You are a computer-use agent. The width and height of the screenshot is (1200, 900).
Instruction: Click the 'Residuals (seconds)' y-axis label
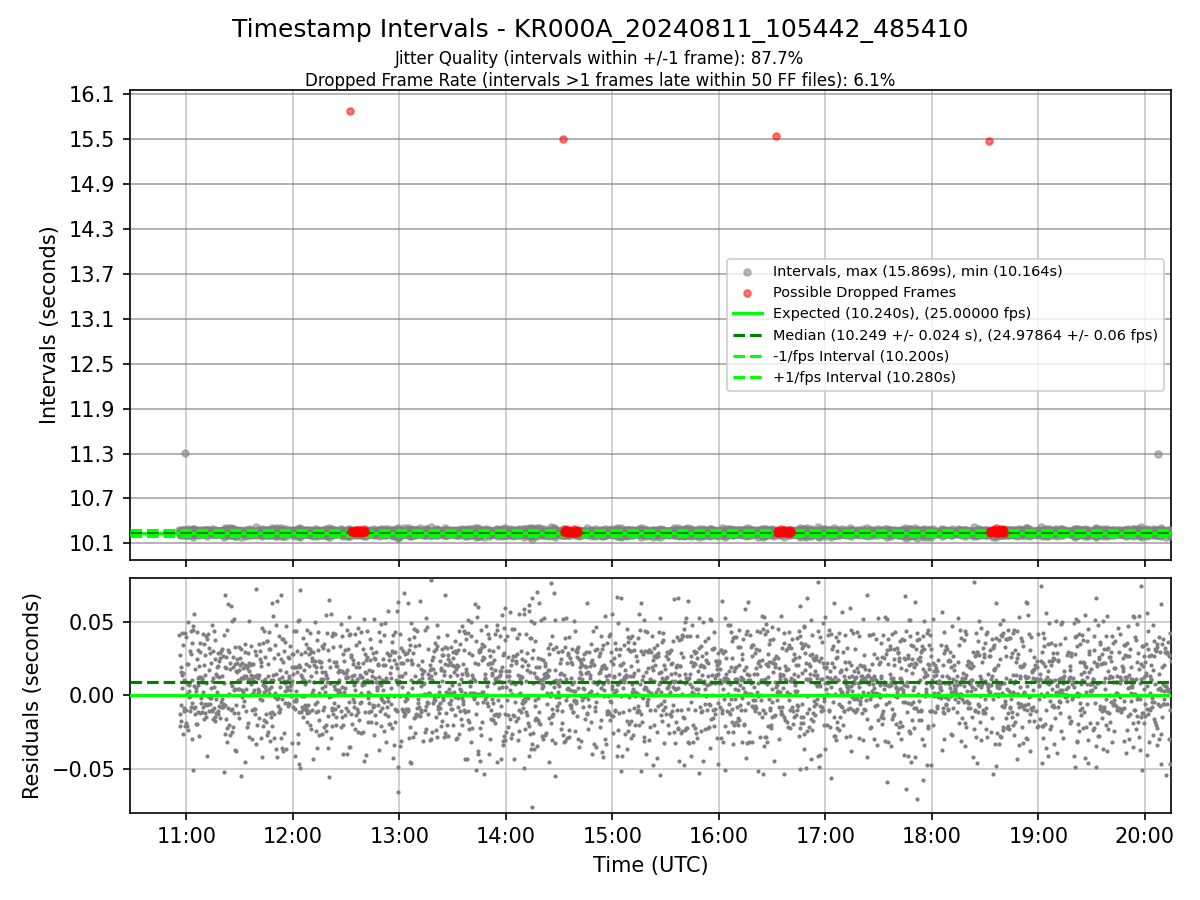tap(32, 695)
